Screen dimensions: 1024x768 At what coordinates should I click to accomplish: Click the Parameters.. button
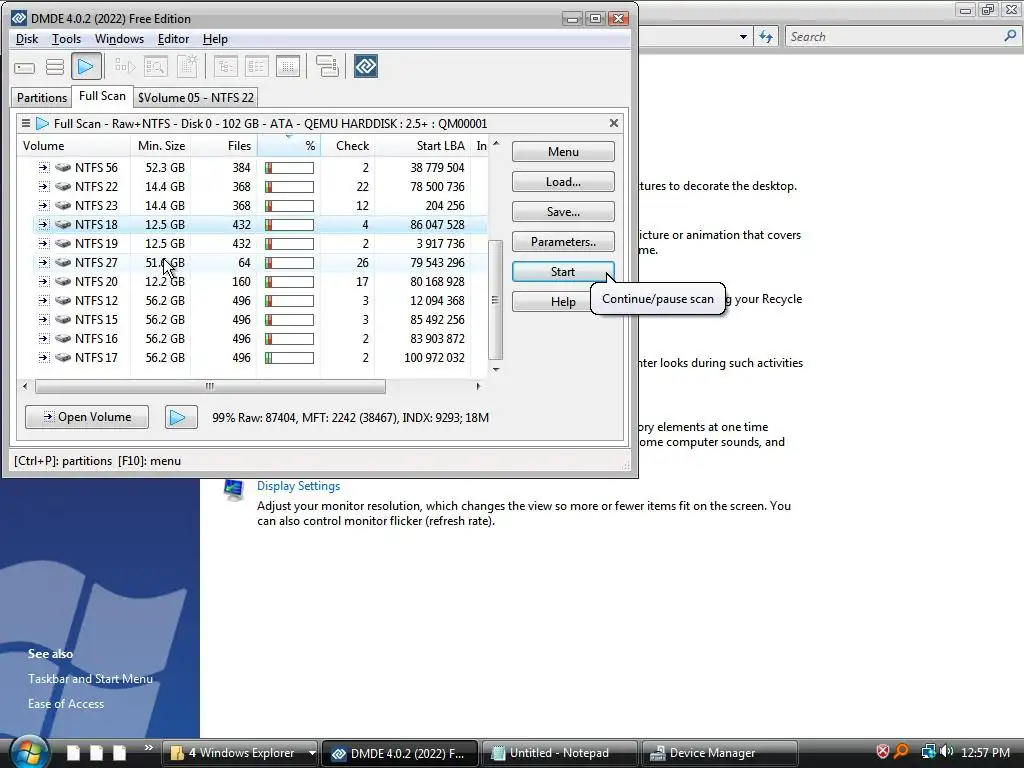pos(563,242)
